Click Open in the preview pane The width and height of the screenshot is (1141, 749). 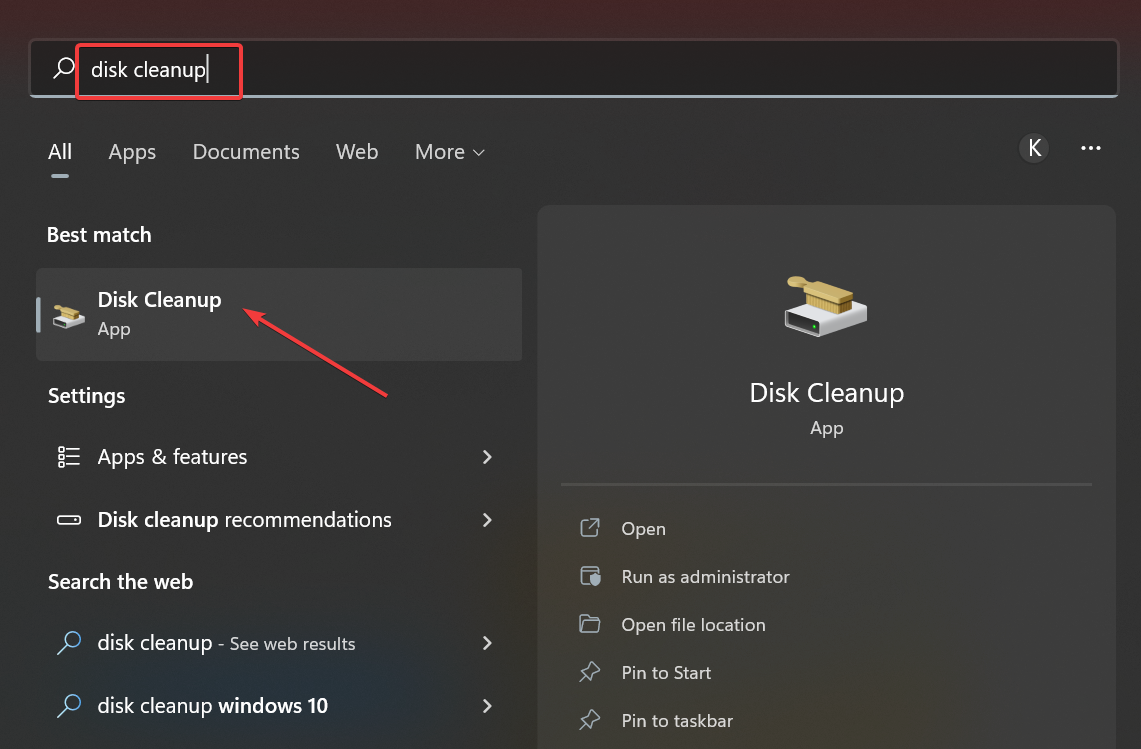click(643, 529)
